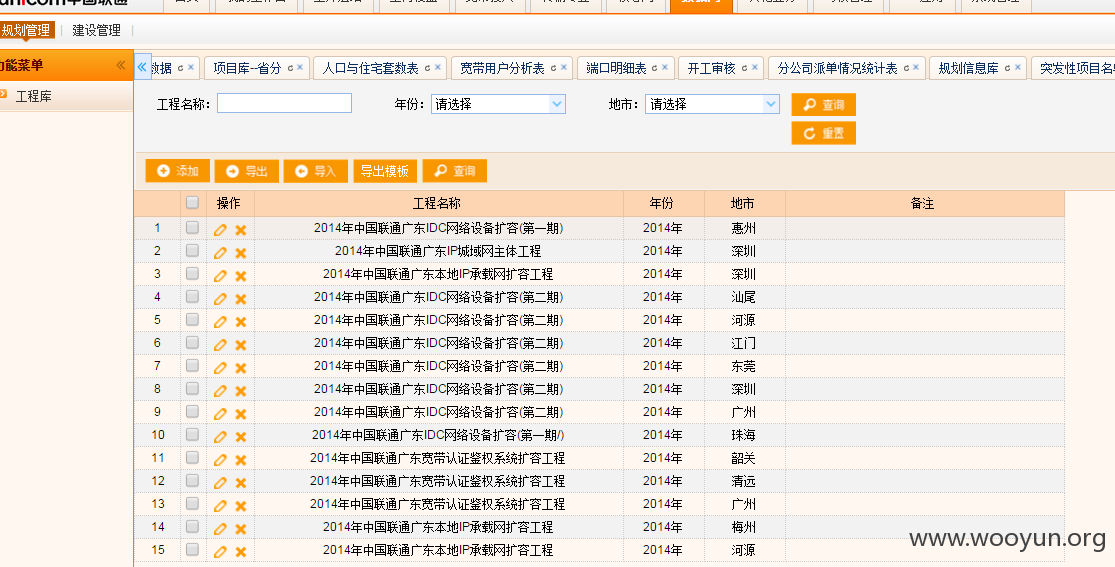Click the 导入 import button
This screenshot has width=1115, height=567.
click(316, 171)
